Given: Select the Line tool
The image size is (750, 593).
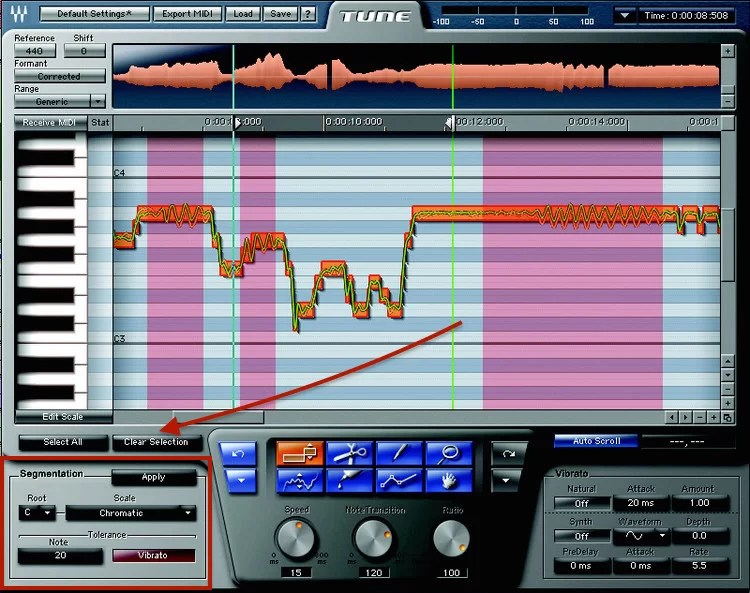Looking at the screenshot, I should pyautogui.click(x=399, y=481).
